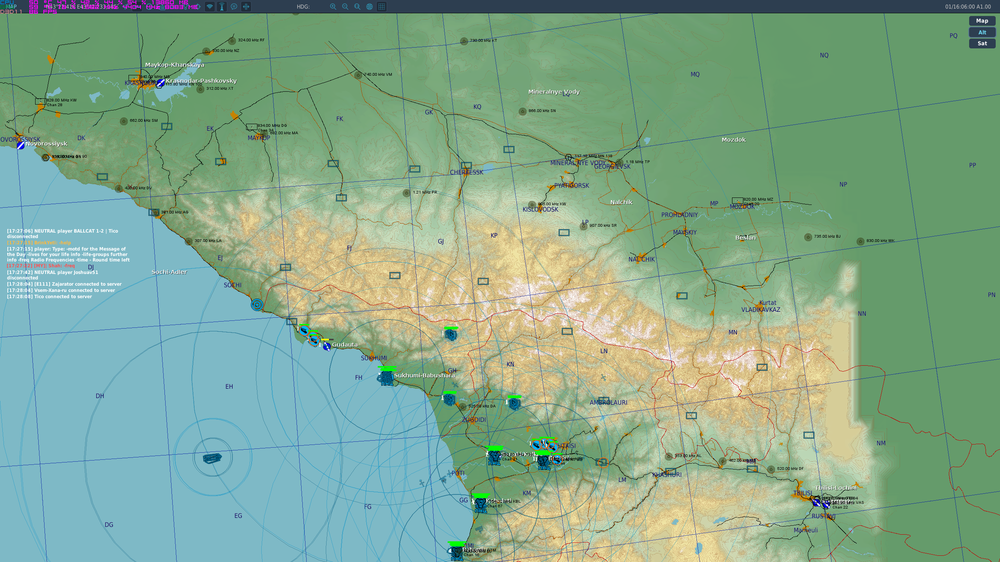The image size is (1000, 562).
Task: Toggle the grid overlay icon in toolbar
Action: tap(381, 6)
